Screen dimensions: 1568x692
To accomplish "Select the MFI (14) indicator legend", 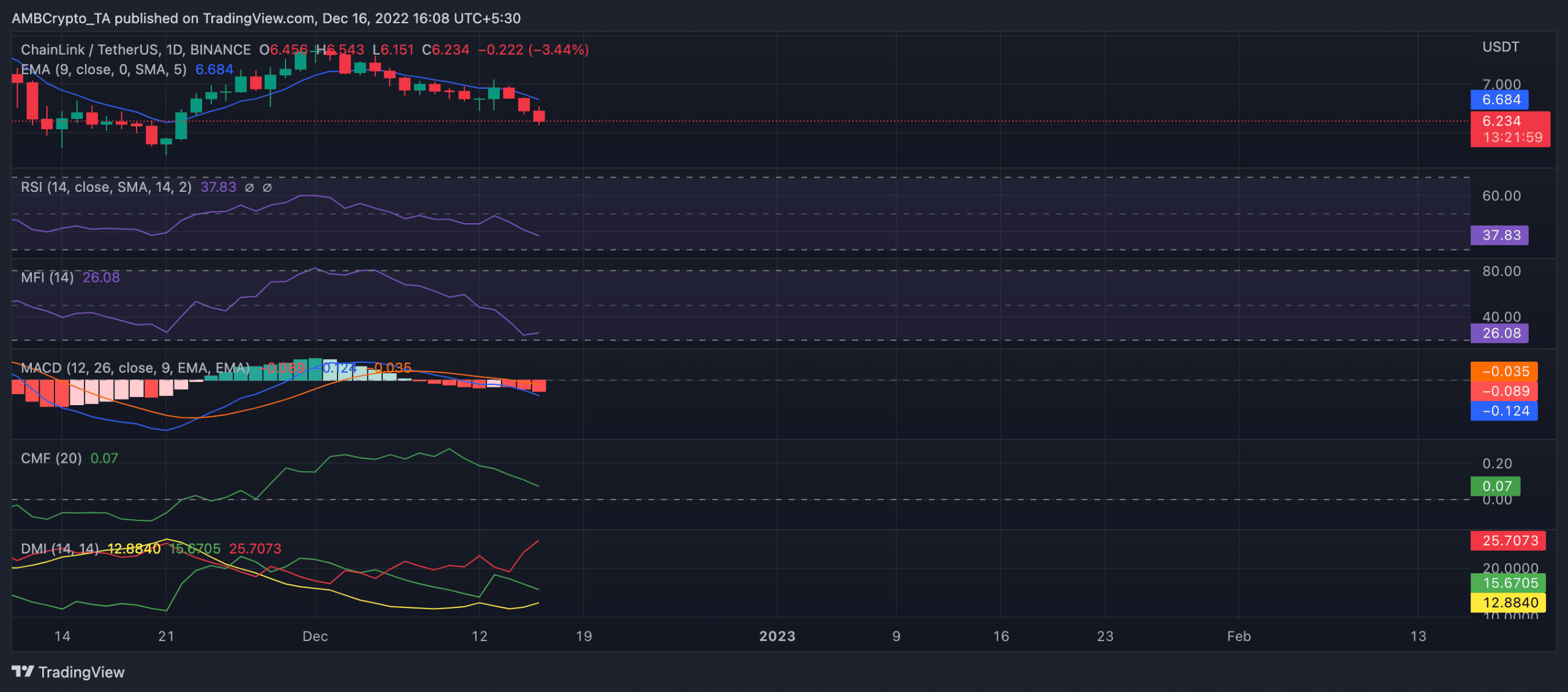I will tap(47, 277).
